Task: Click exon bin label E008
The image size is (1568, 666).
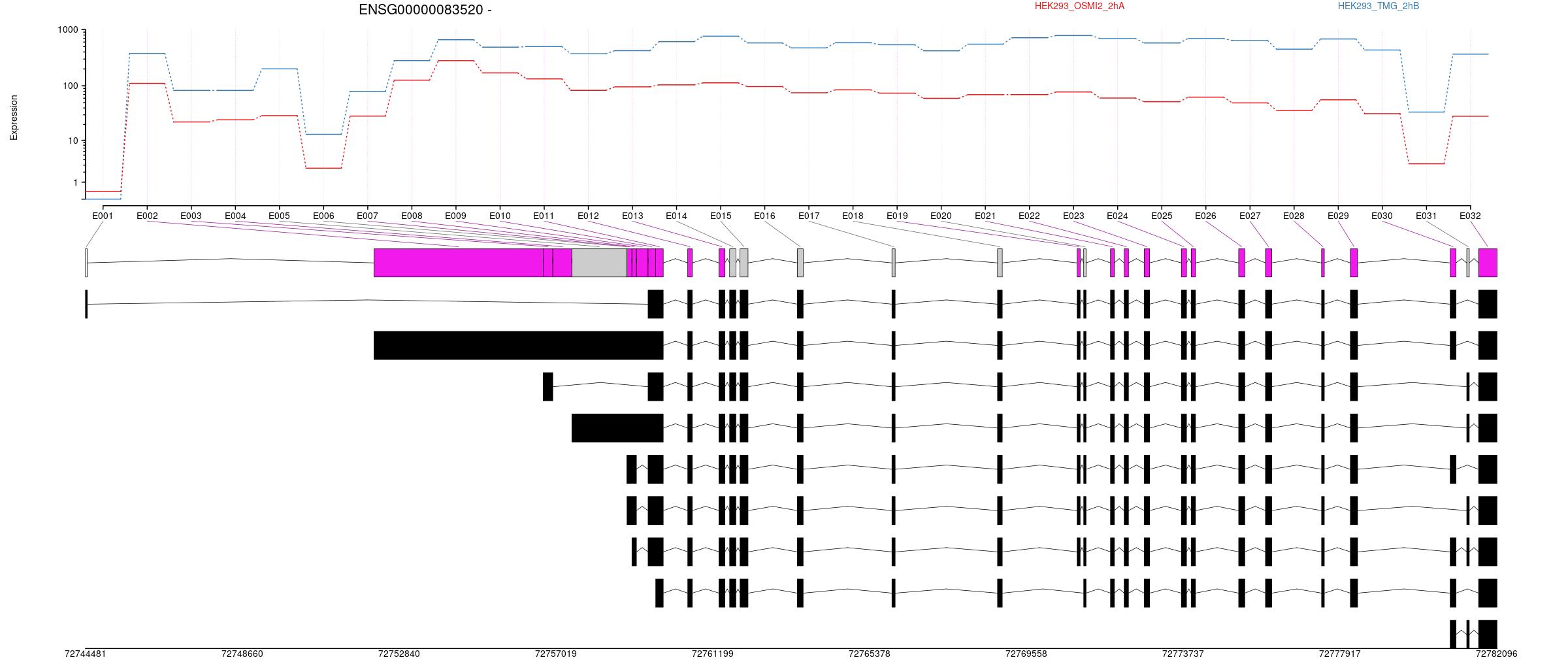Action: pyautogui.click(x=412, y=216)
